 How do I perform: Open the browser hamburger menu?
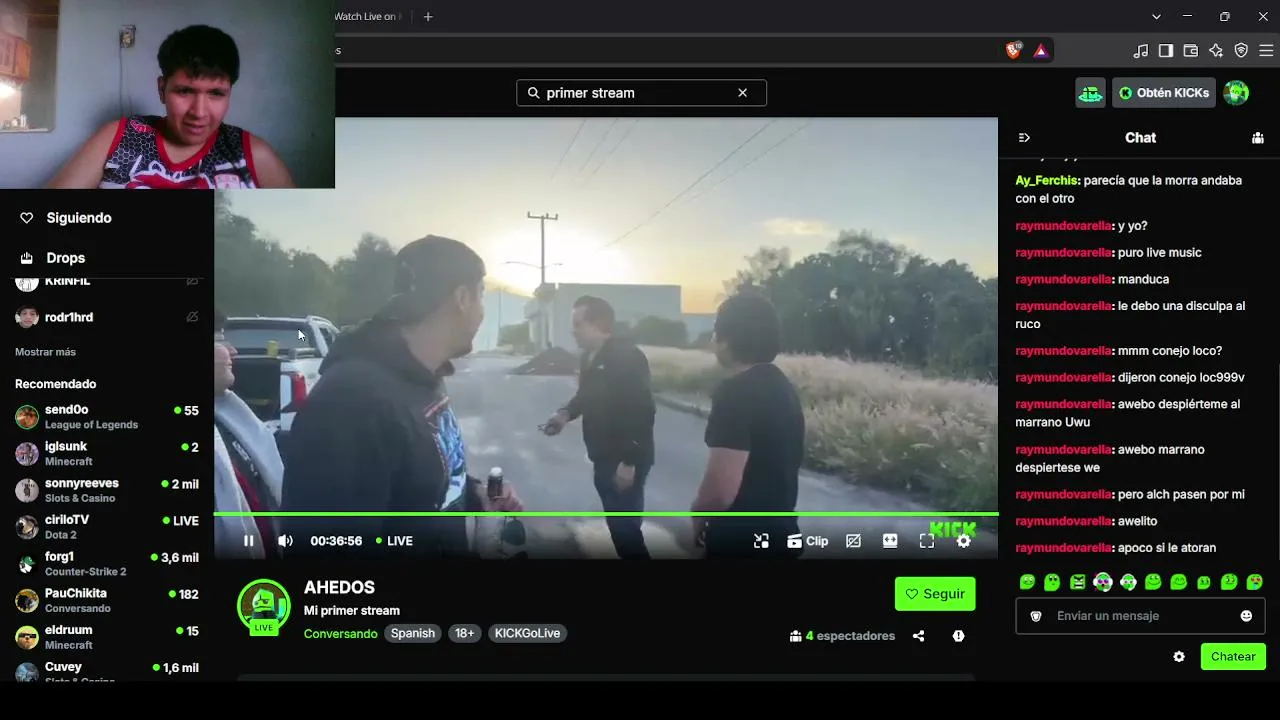pos(1266,50)
